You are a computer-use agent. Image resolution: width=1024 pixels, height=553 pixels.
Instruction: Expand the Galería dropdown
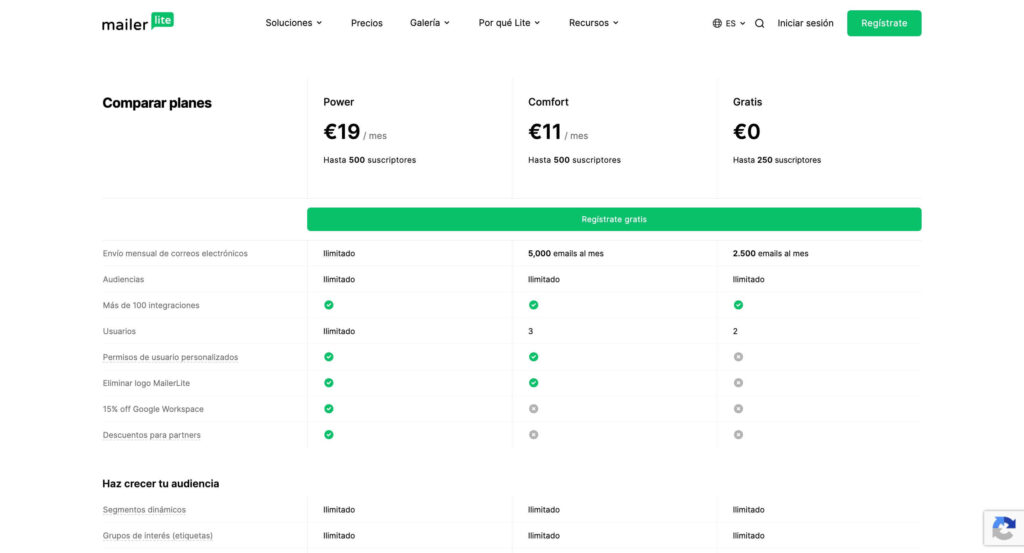[430, 23]
